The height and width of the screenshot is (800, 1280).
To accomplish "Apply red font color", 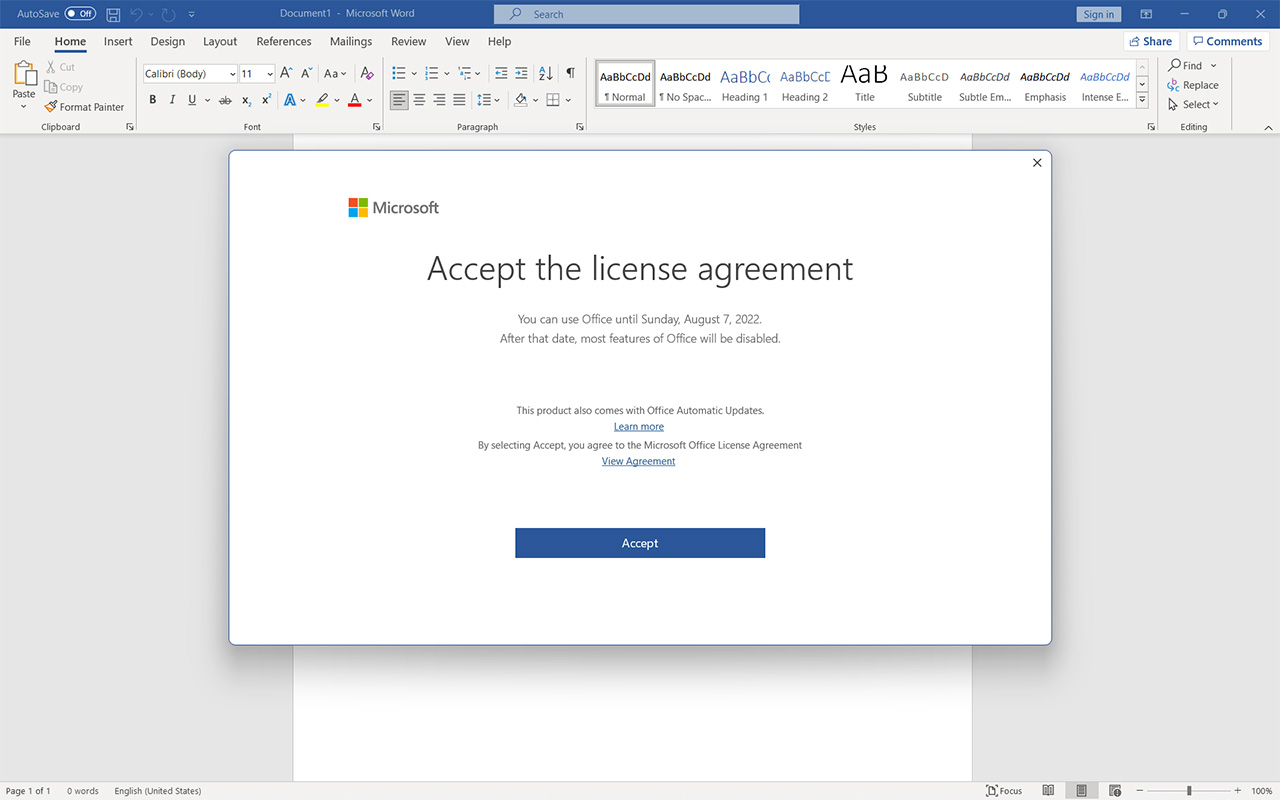I will (354, 100).
